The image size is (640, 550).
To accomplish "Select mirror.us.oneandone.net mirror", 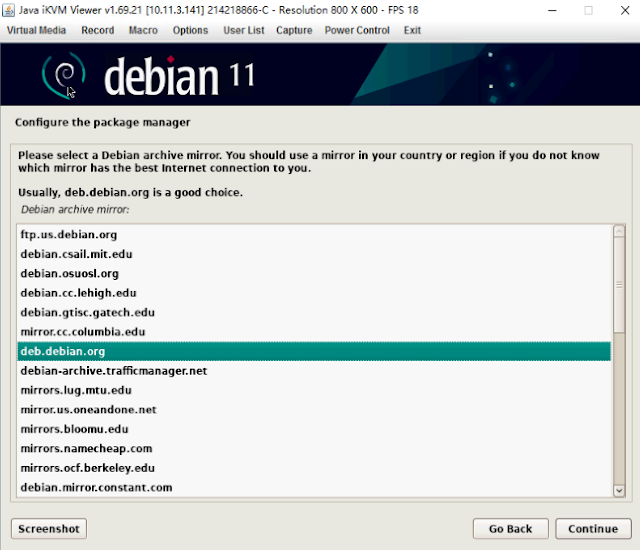I will coord(314,410).
